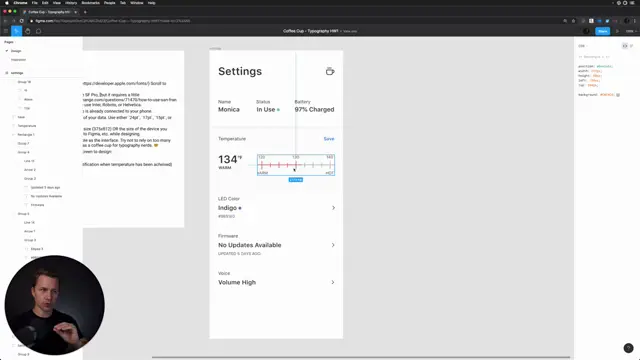Click 'No Updates Available' text on canvas

coord(250,245)
